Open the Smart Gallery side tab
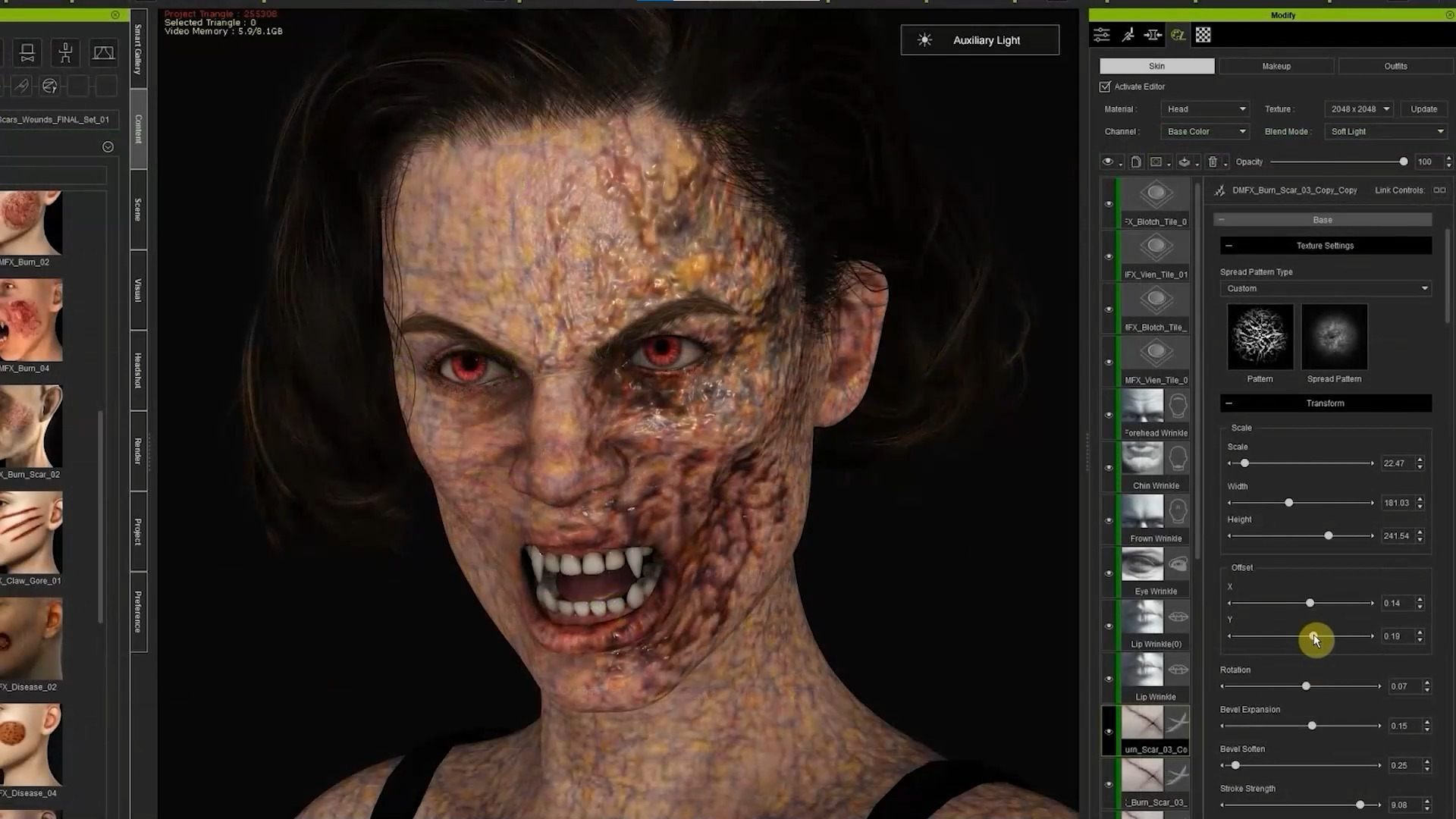1456x819 pixels. [x=138, y=49]
